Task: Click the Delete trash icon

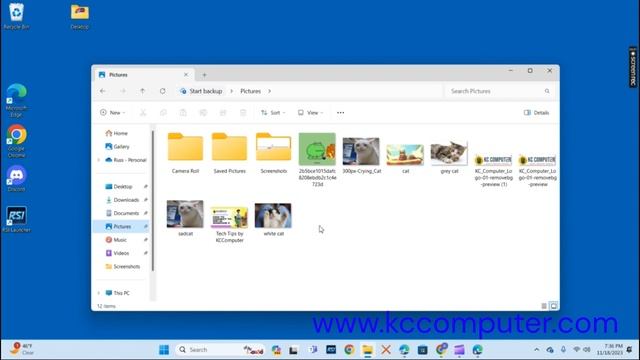Action: click(x=243, y=113)
